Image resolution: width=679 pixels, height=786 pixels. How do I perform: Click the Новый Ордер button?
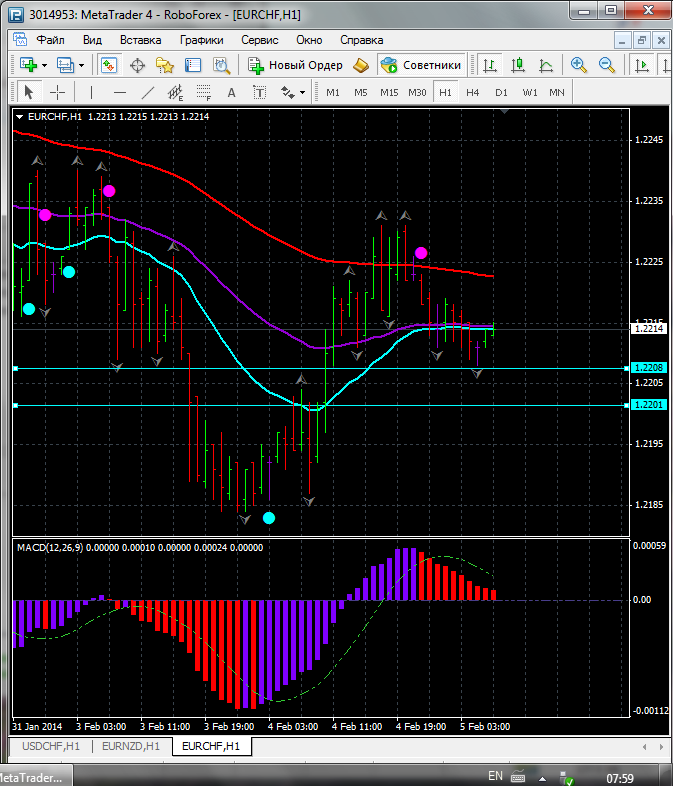coord(295,65)
